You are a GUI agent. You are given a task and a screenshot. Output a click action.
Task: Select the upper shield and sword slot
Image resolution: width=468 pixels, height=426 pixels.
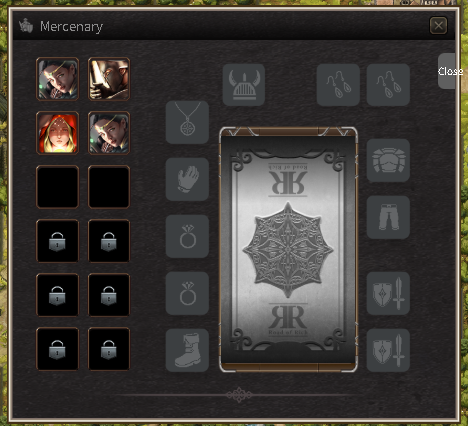388,293
